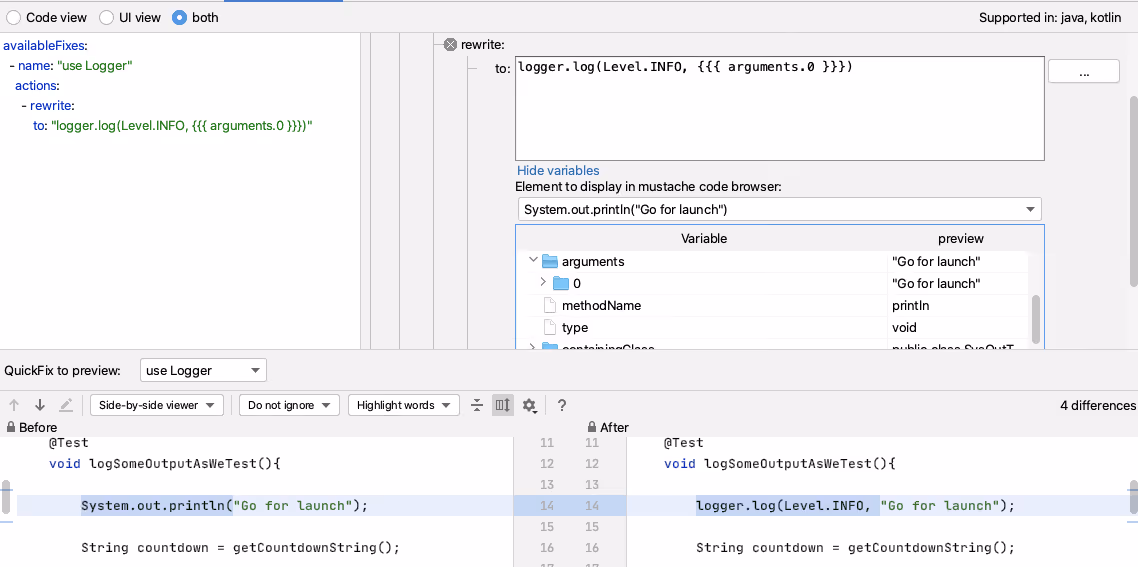Image resolution: width=1138 pixels, height=567 pixels.
Task: Open the Side-by-side viewer dropdown
Action: pos(157,405)
